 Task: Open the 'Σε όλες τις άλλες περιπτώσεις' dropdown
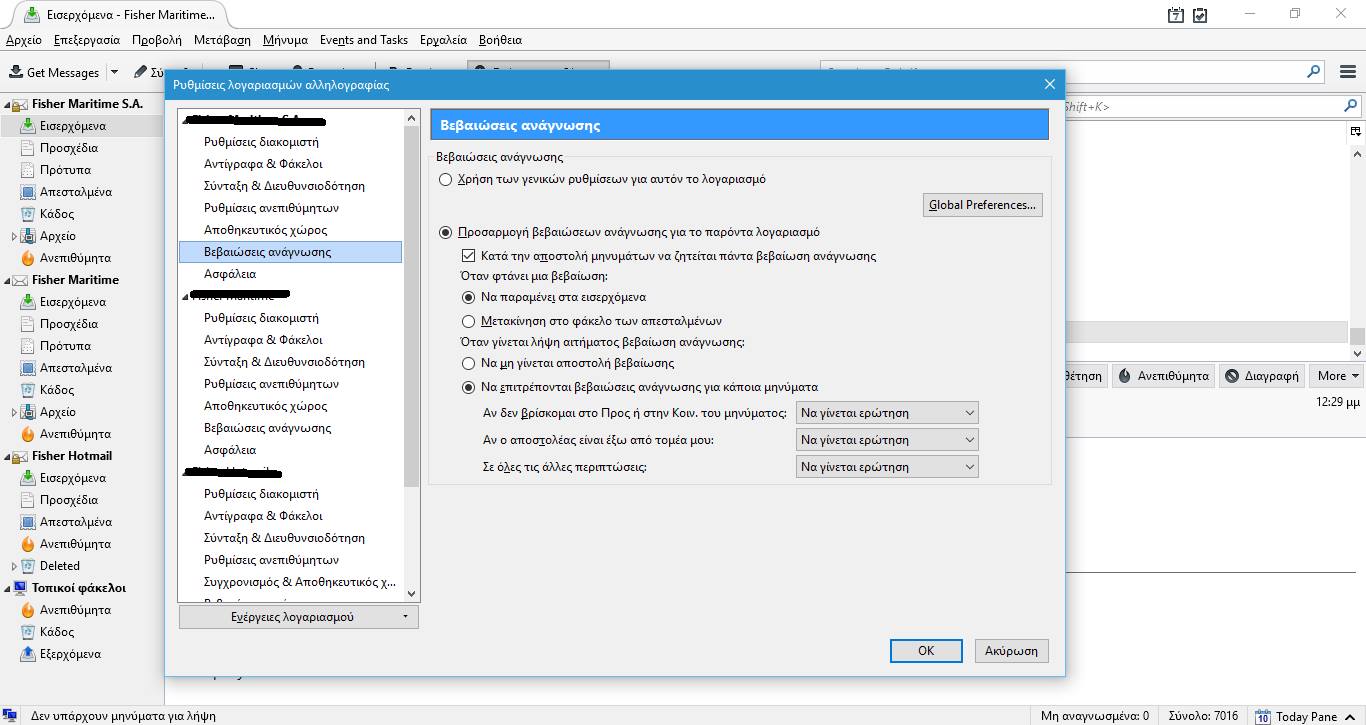pos(887,467)
